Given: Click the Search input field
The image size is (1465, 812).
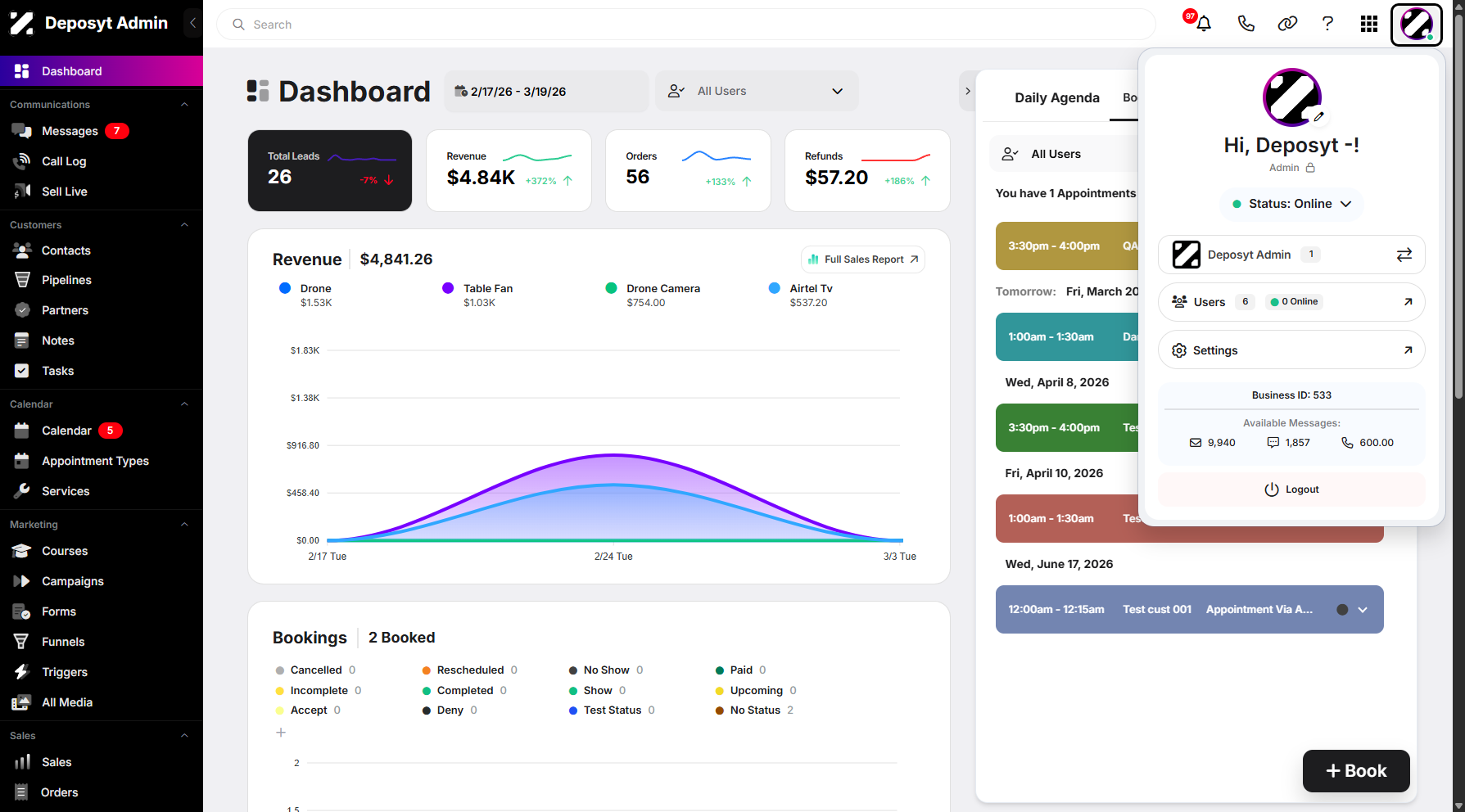Looking at the screenshot, I should pyautogui.click(x=686, y=25).
